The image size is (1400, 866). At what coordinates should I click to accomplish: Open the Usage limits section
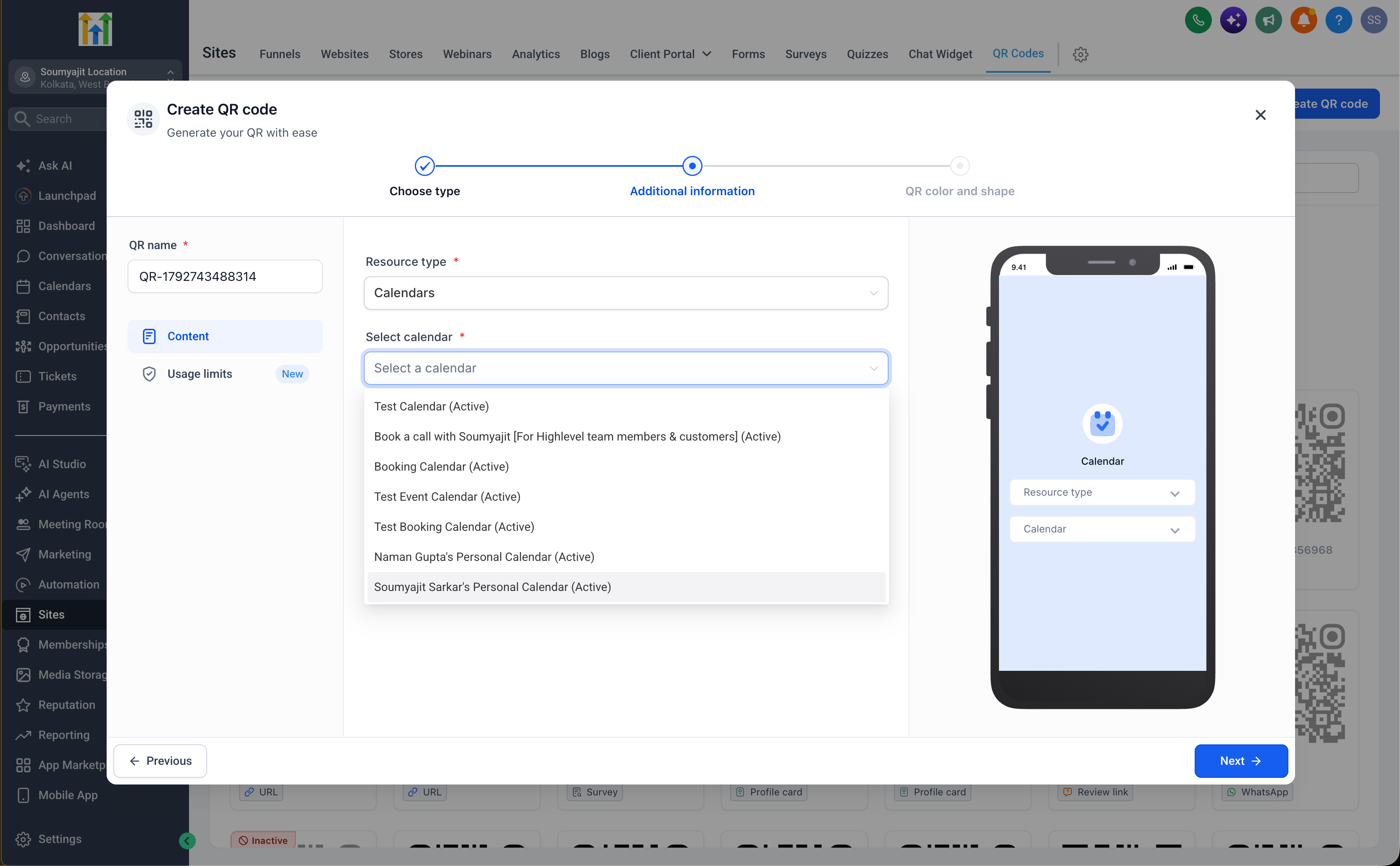(x=225, y=374)
